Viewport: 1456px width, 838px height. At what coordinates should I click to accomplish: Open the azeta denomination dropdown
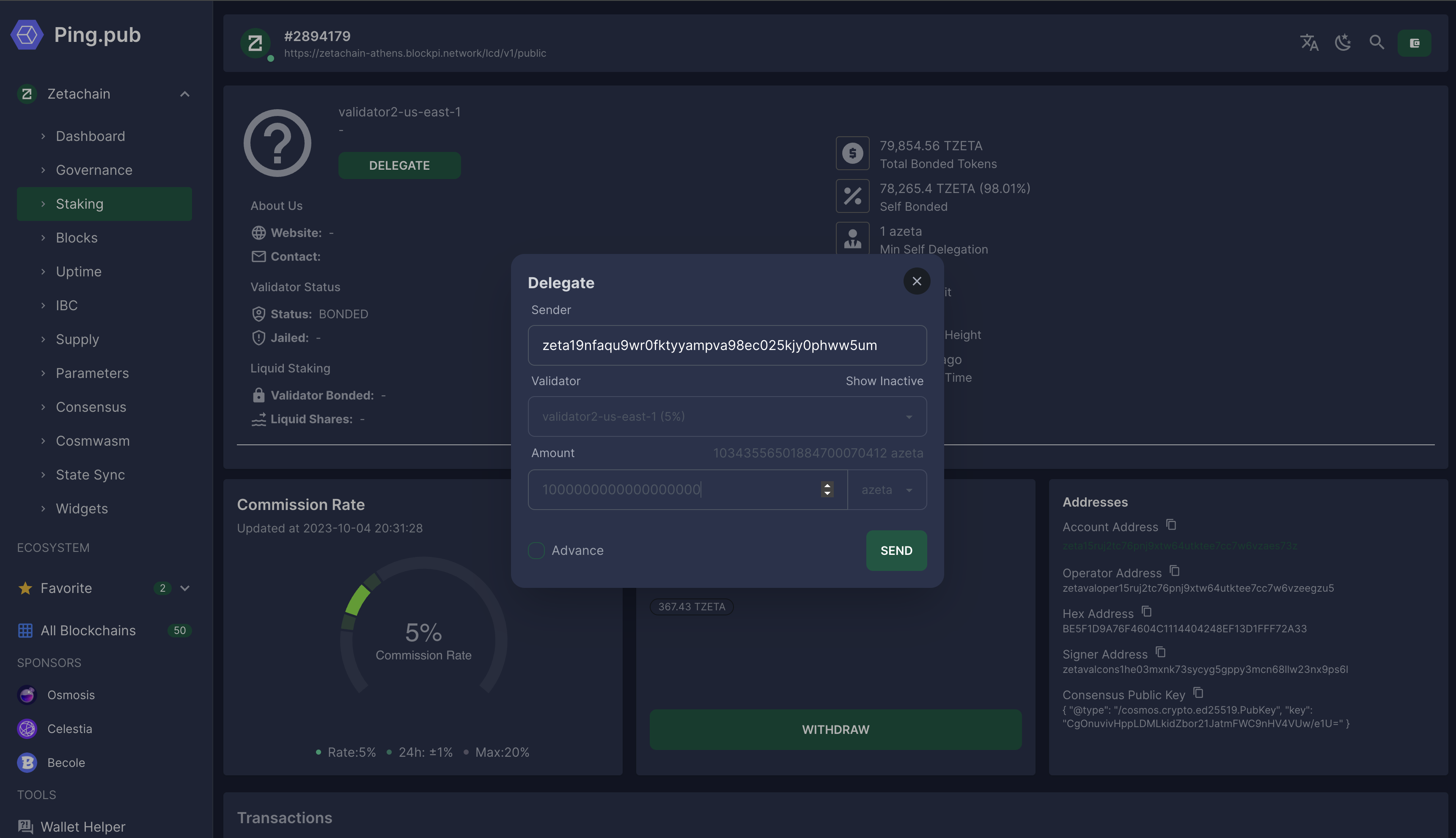pyautogui.click(x=887, y=490)
